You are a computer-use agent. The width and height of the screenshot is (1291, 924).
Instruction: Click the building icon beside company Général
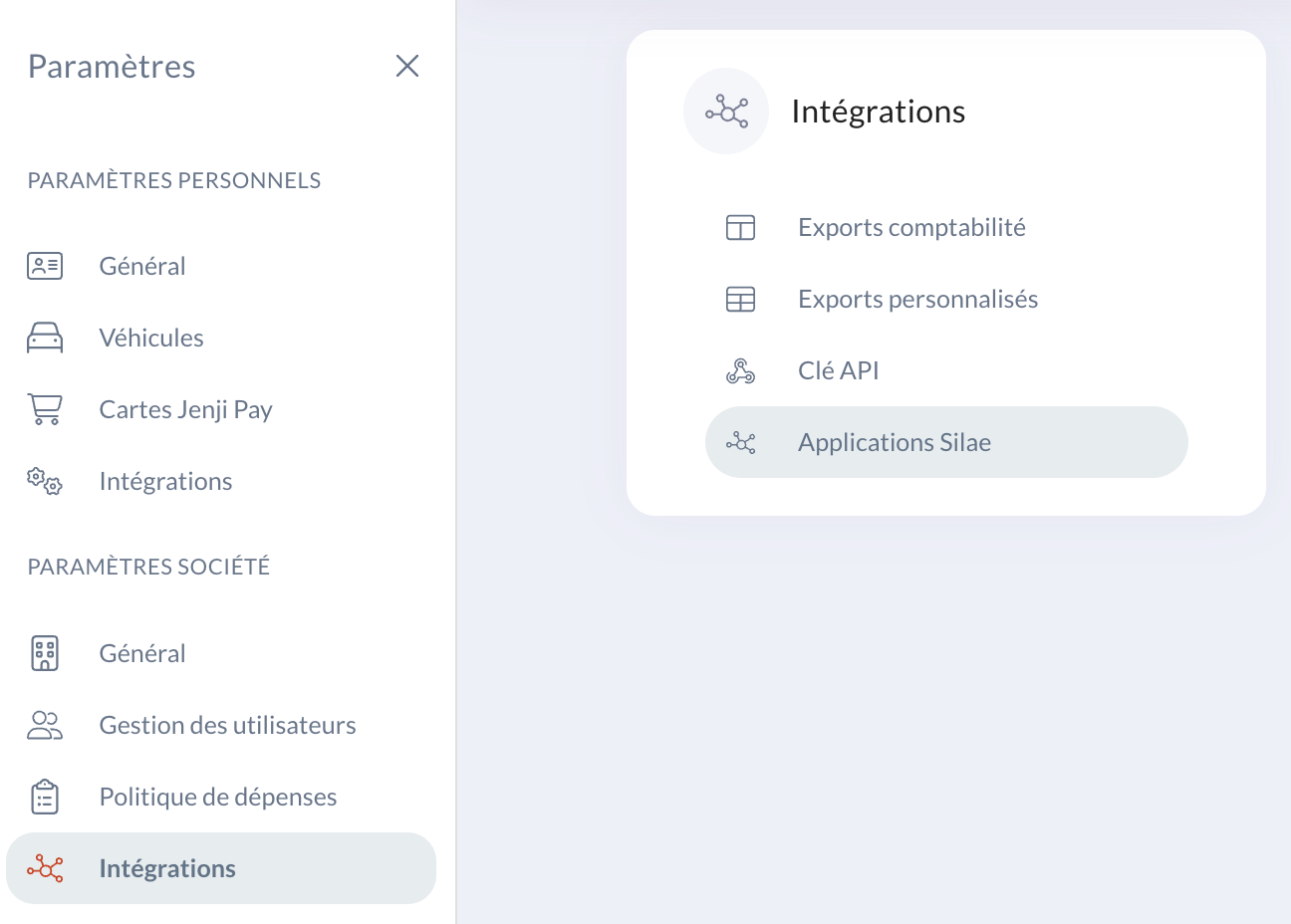point(45,653)
